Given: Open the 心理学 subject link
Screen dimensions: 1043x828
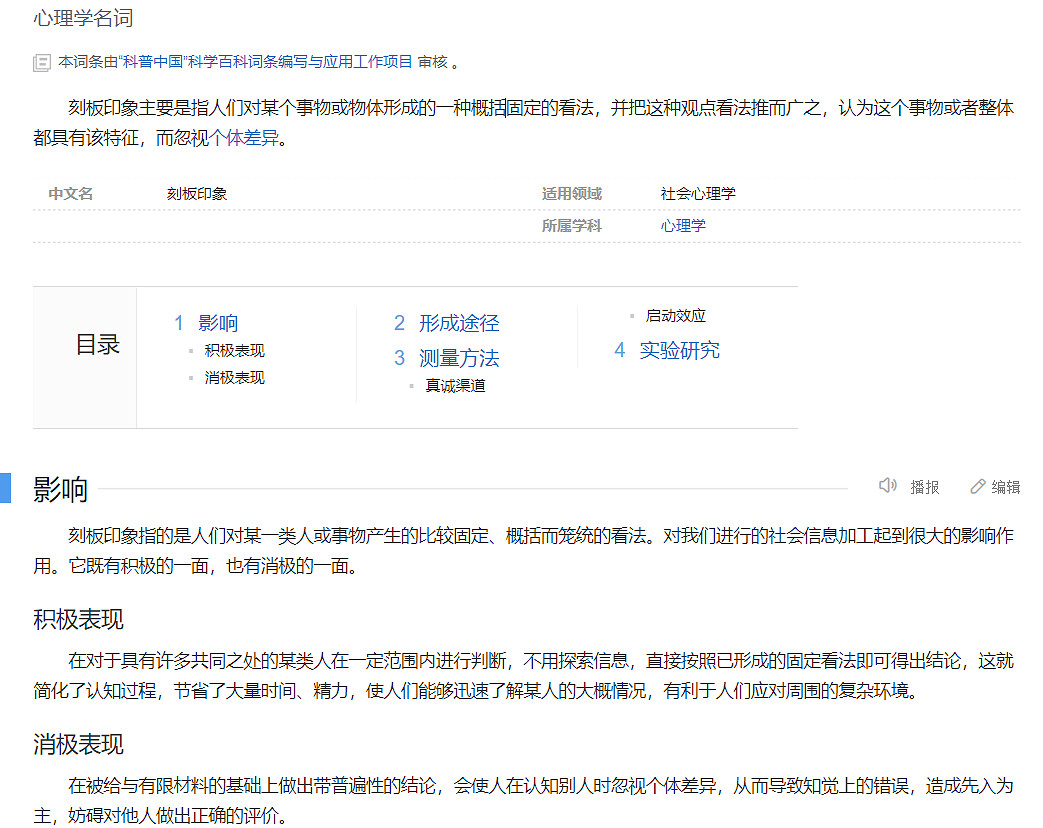Looking at the screenshot, I should pyautogui.click(x=683, y=225).
